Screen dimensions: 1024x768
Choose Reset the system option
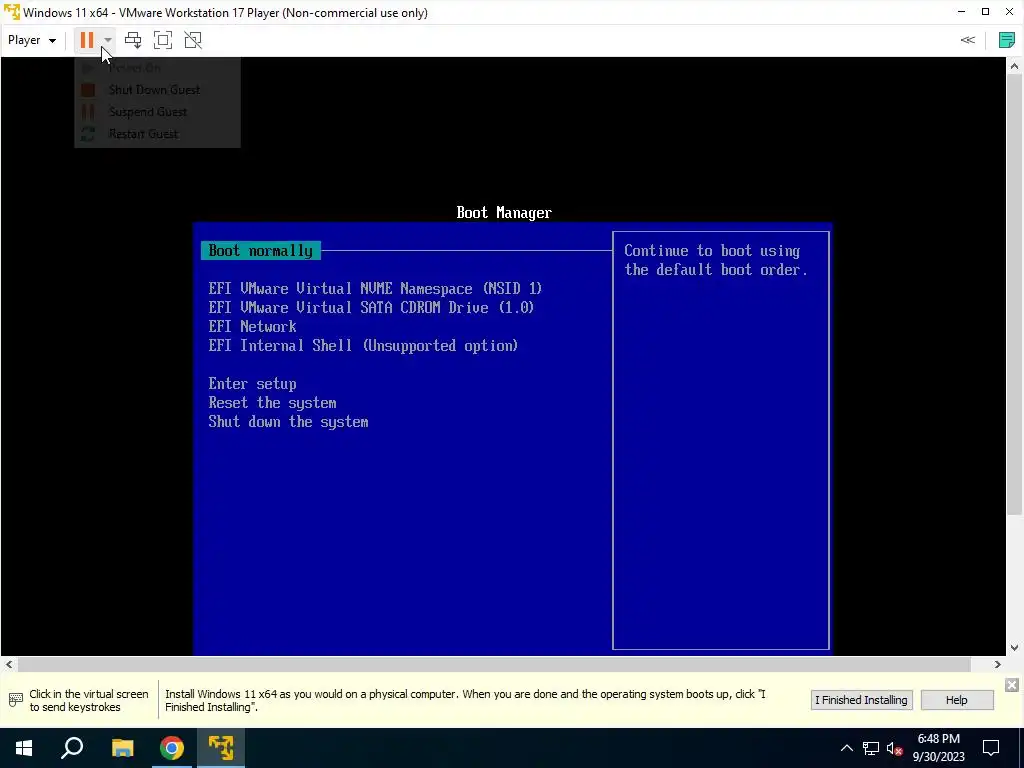coord(272,402)
